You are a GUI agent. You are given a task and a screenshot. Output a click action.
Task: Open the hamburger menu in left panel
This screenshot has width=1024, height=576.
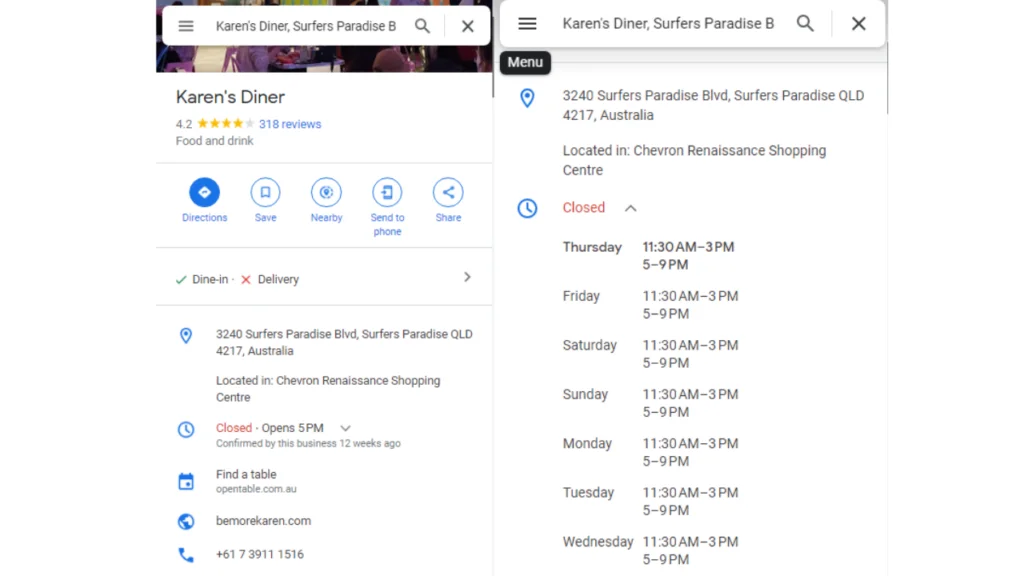186,26
